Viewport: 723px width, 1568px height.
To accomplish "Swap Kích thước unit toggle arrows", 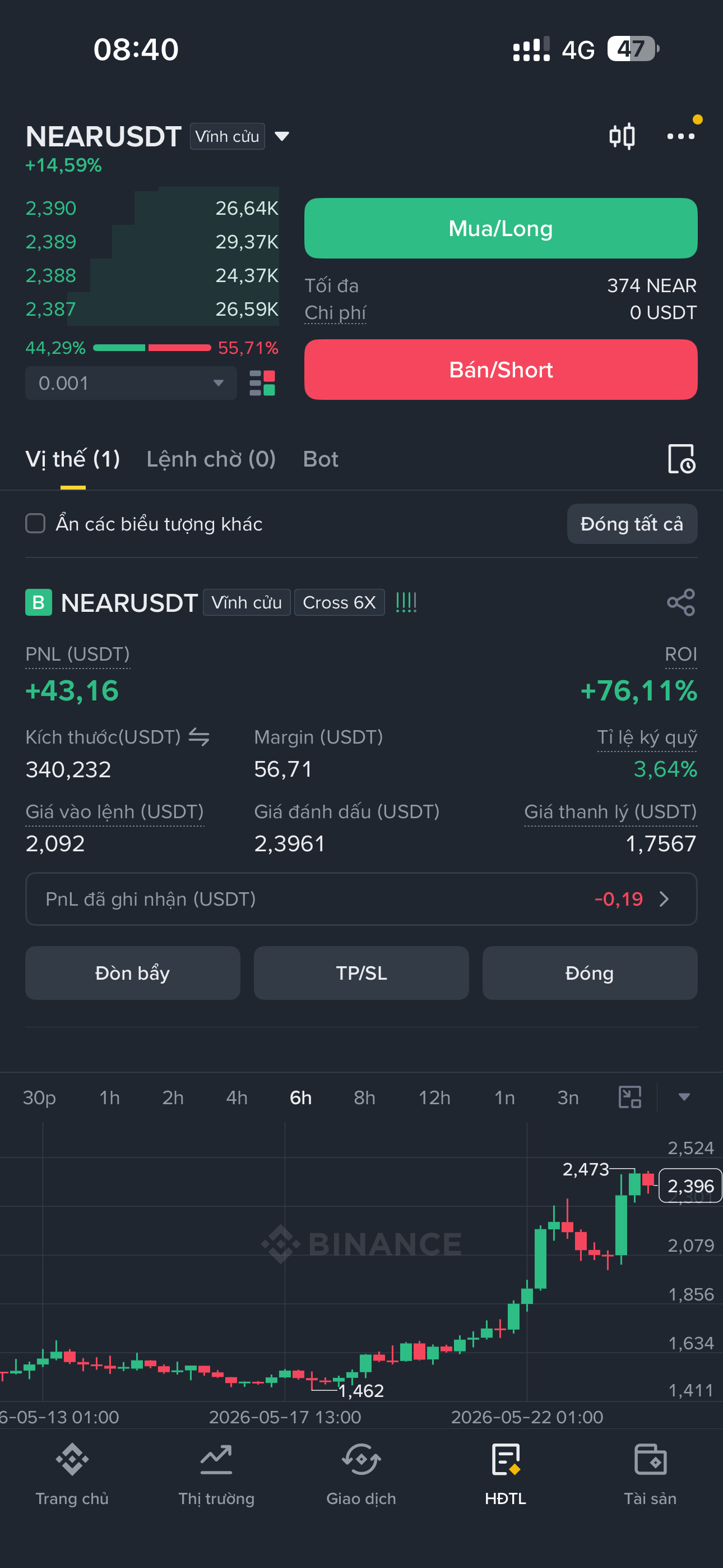I will coord(199,736).
